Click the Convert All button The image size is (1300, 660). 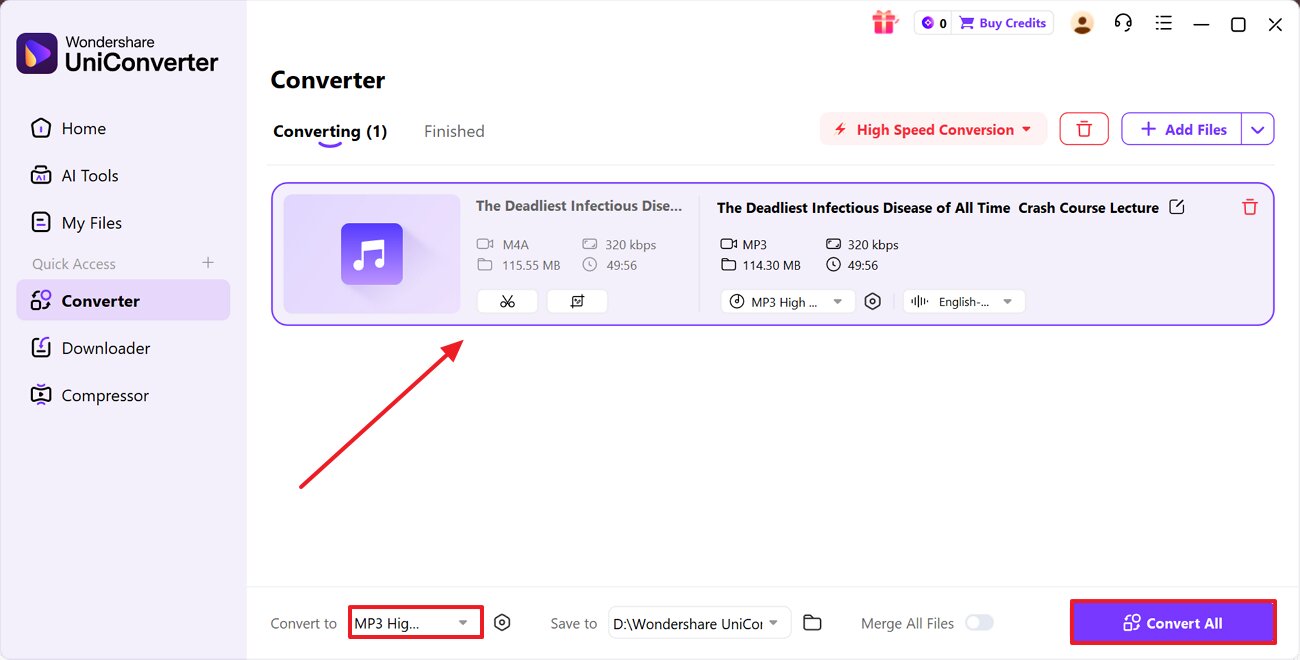(x=1173, y=622)
